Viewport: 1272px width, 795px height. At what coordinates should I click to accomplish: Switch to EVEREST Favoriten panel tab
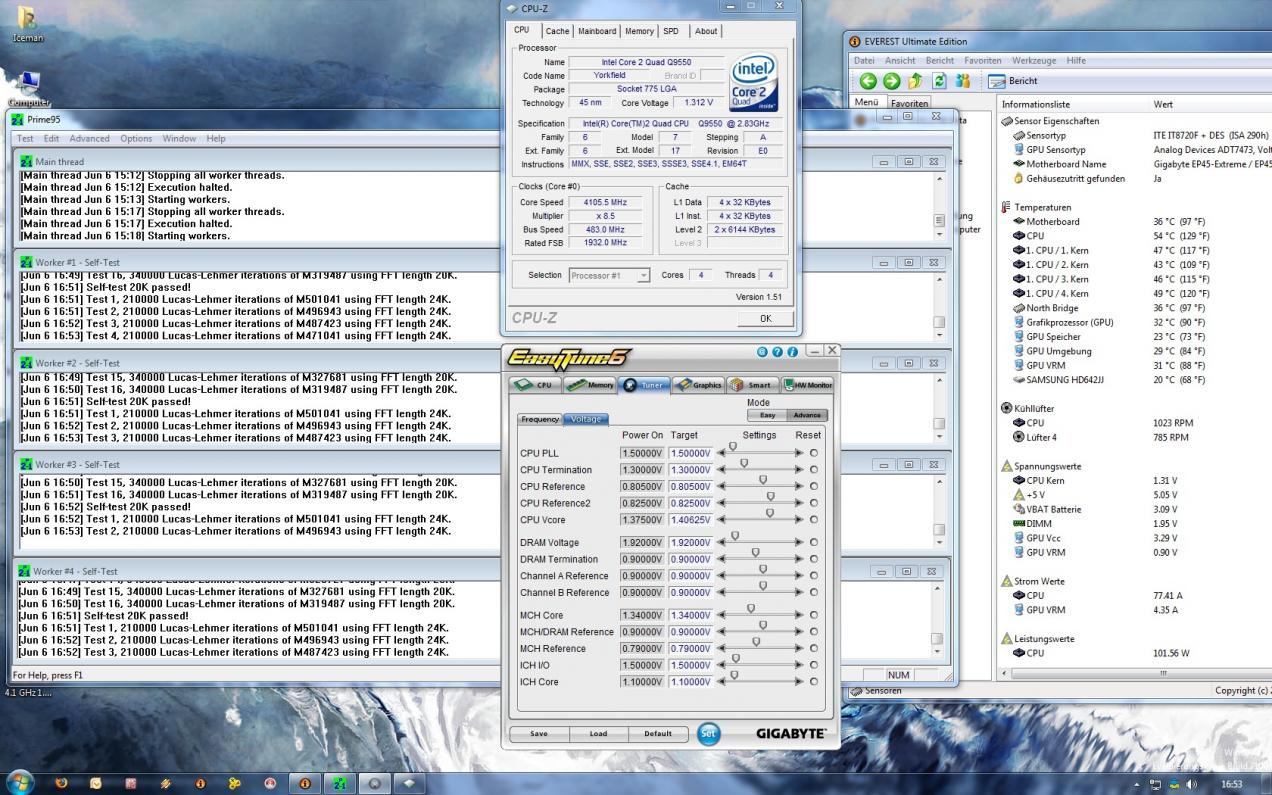click(909, 103)
